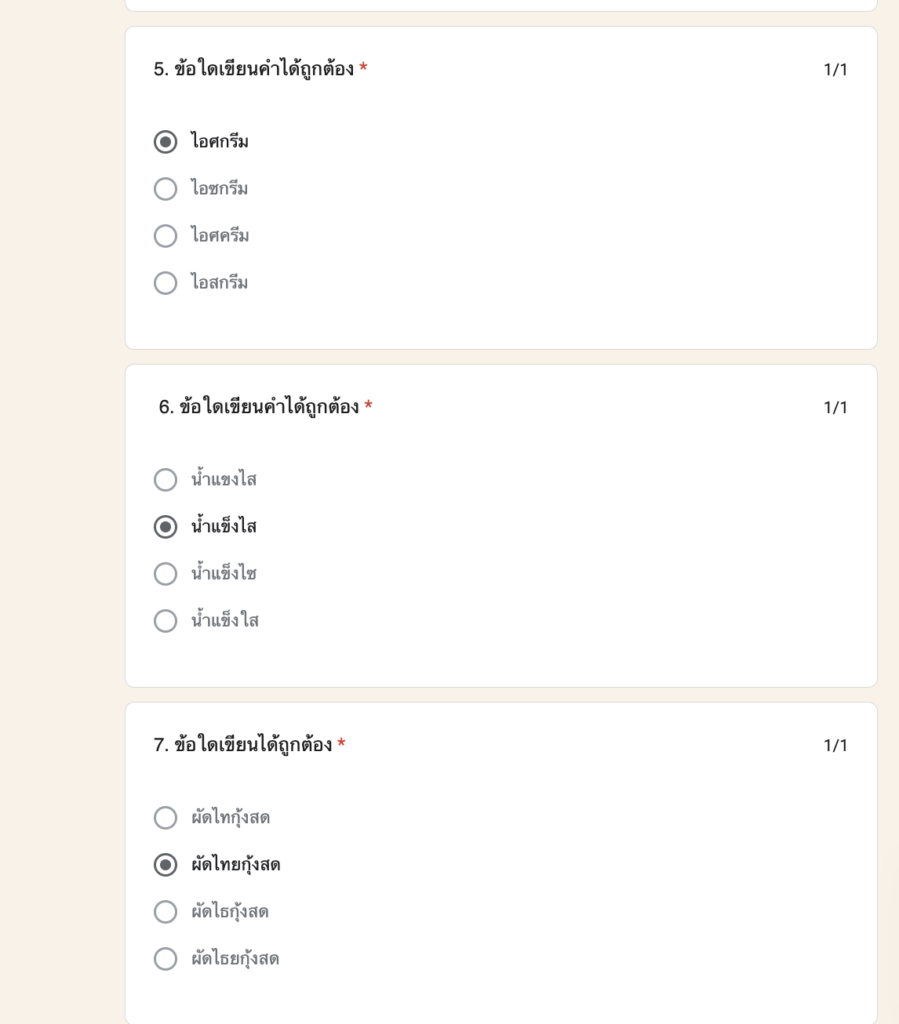899x1024 pixels.
Task: Choose the ผัดไทยกุ้งสด radio option
Action: pos(165,865)
